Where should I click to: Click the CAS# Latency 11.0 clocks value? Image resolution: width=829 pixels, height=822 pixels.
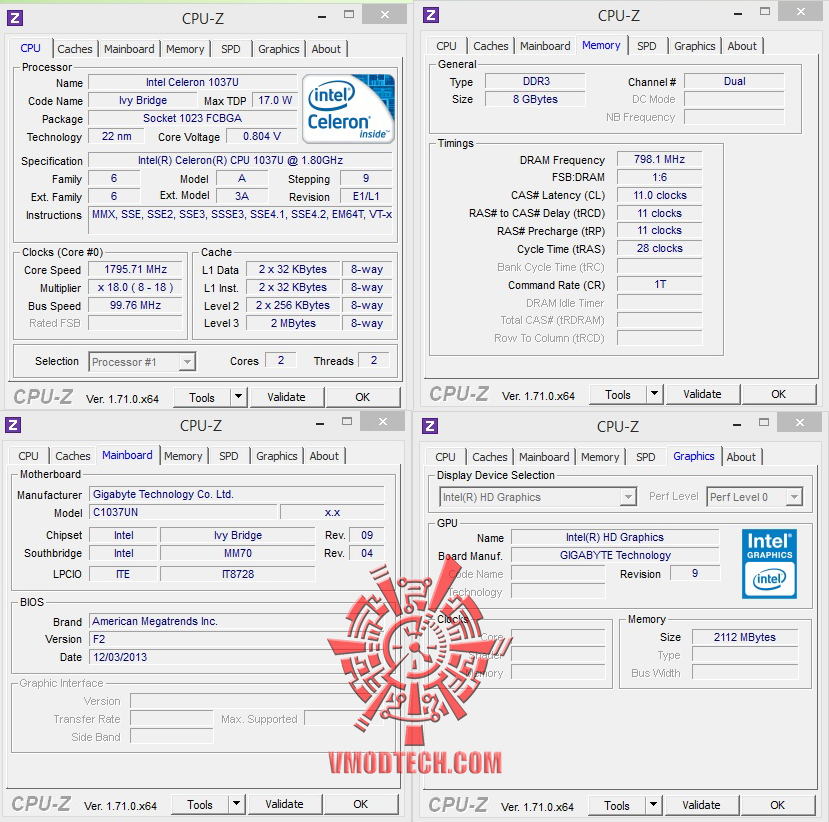pyautogui.click(x=659, y=195)
